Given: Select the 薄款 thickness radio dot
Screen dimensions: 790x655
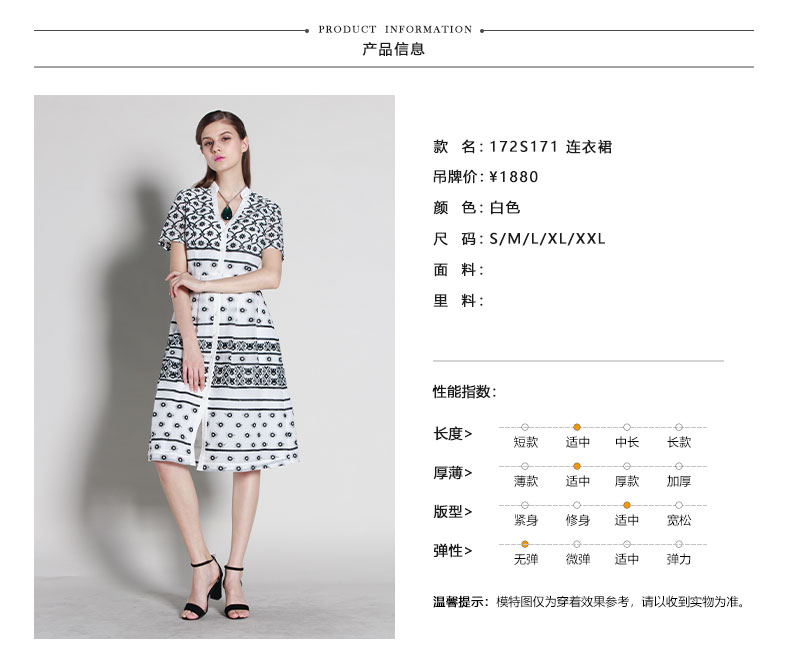Looking at the screenshot, I should [525, 466].
